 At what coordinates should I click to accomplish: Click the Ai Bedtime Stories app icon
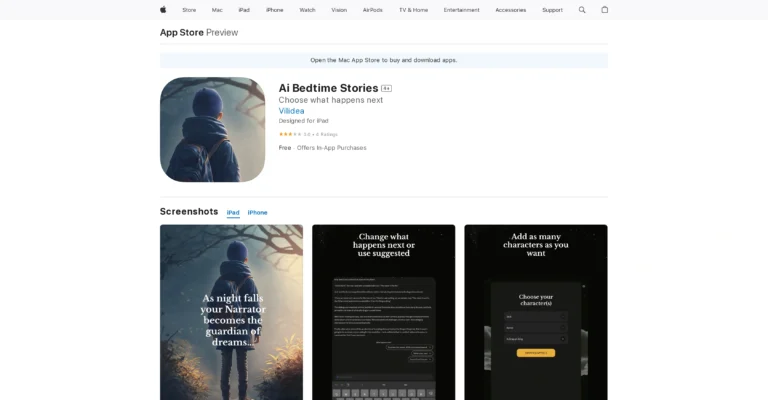(213, 129)
